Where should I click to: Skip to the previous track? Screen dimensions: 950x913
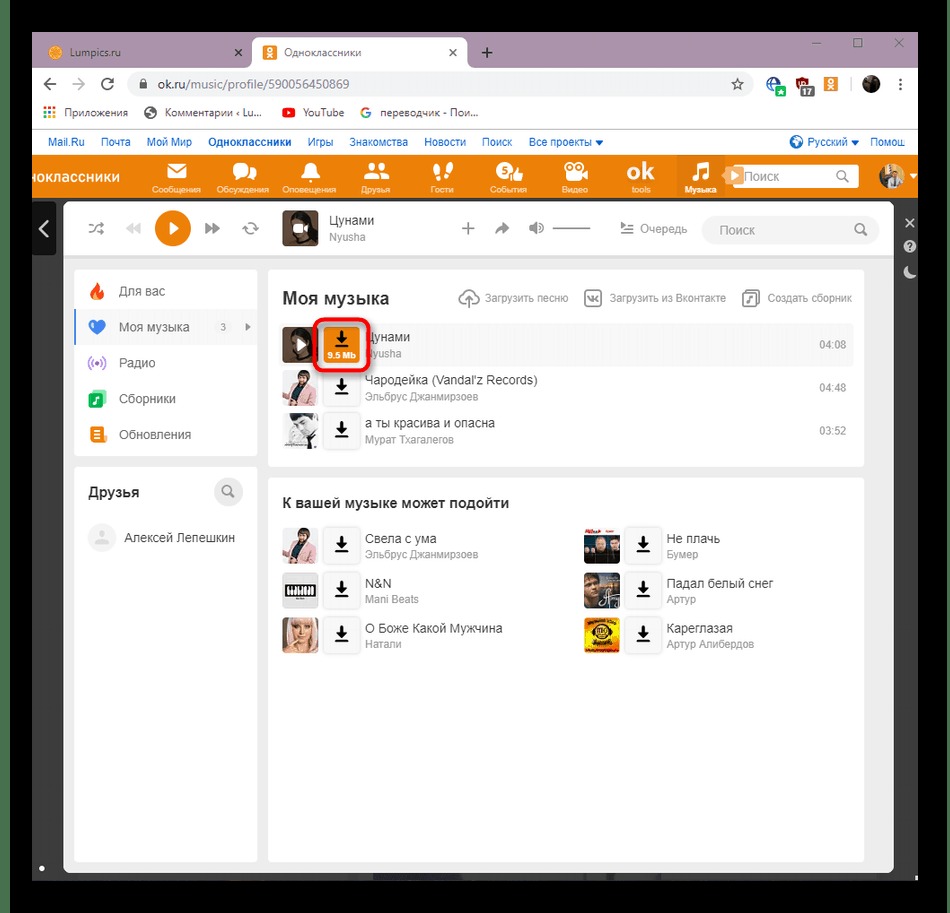tap(133, 228)
